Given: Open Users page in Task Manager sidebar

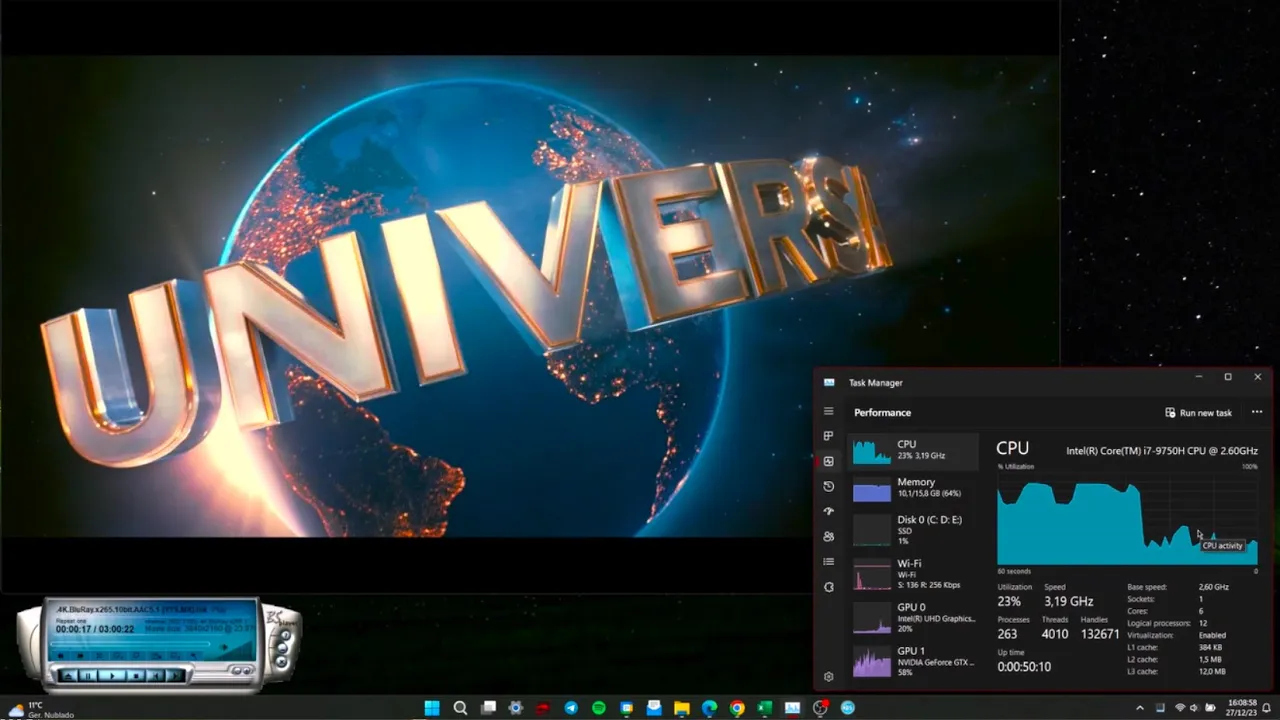Looking at the screenshot, I should click(828, 536).
